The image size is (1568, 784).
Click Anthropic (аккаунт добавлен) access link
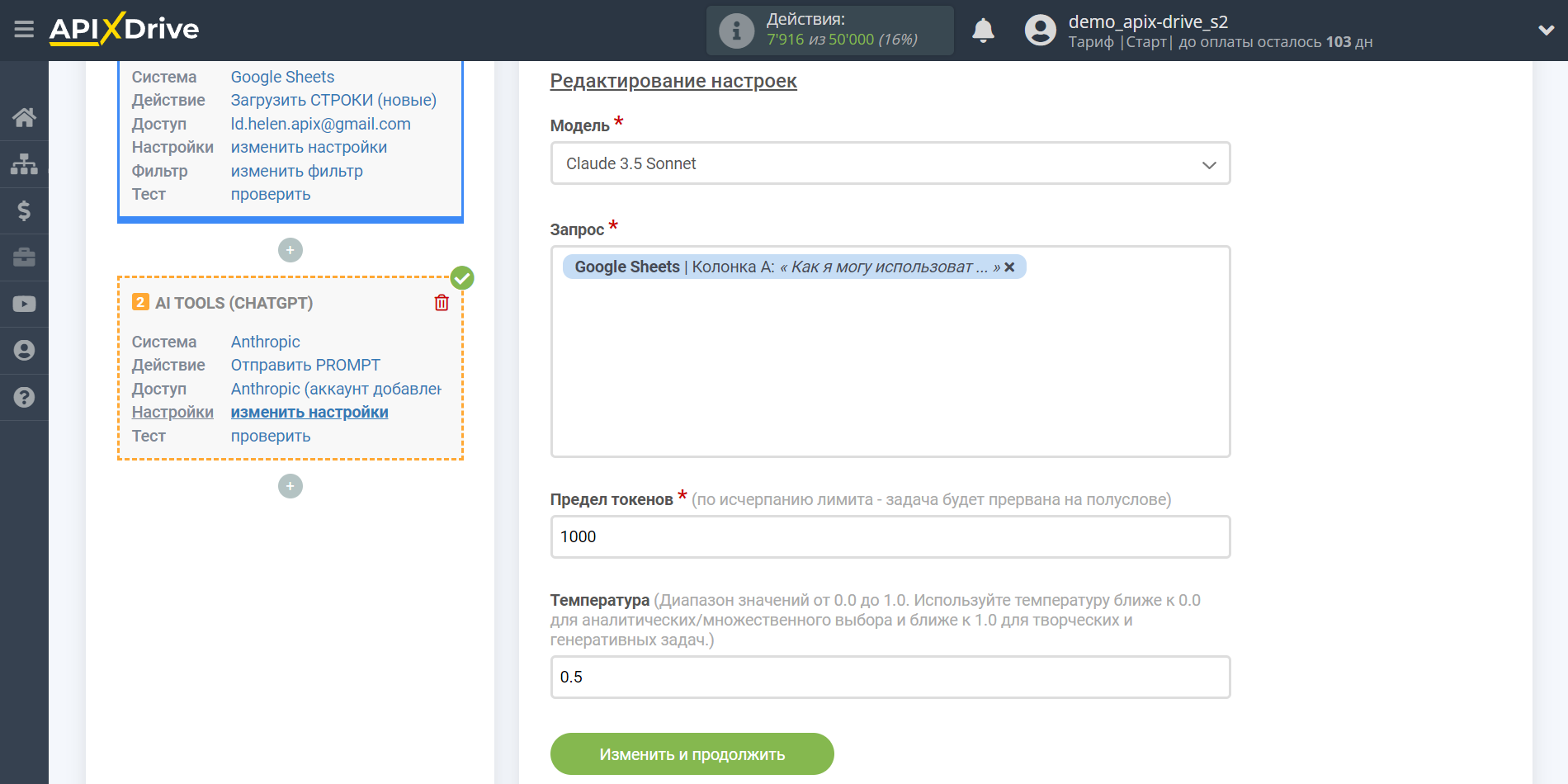tap(336, 389)
